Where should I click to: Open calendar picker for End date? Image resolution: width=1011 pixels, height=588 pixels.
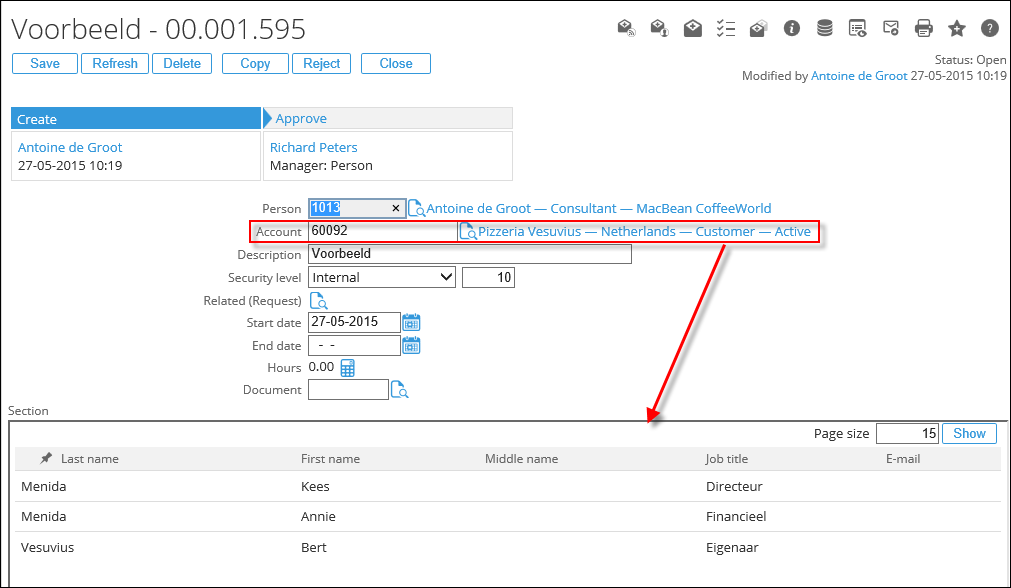pyautogui.click(x=411, y=345)
